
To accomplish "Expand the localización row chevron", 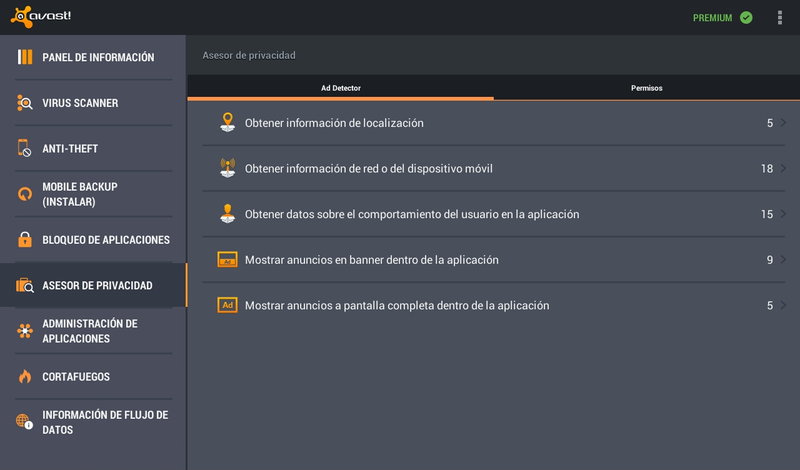I will click(x=783, y=122).
